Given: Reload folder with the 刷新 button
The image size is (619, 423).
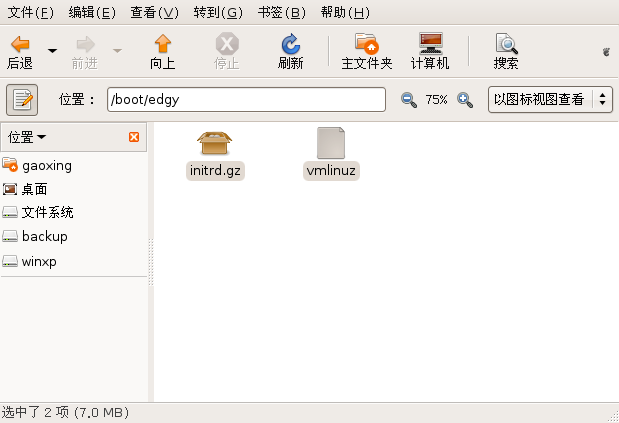Looking at the screenshot, I should [x=291, y=51].
